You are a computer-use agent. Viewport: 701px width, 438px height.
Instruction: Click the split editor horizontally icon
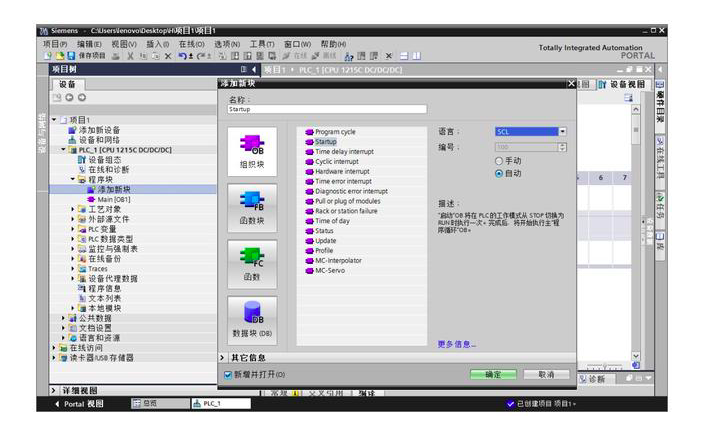(404, 56)
